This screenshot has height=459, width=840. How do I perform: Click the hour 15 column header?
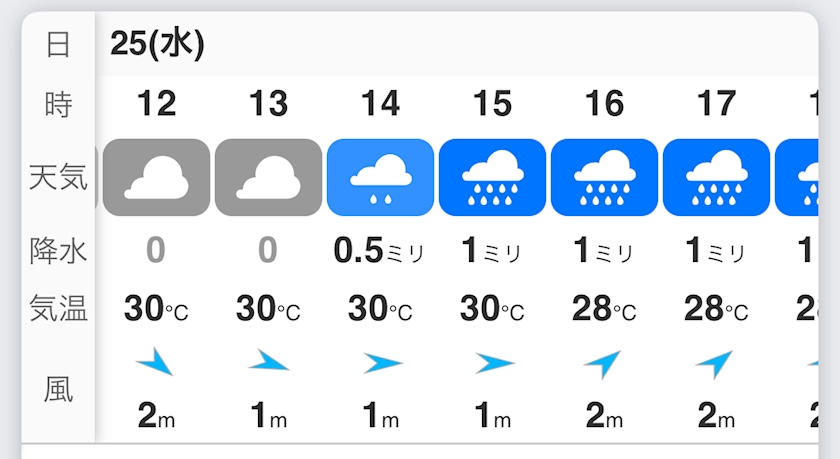click(492, 103)
